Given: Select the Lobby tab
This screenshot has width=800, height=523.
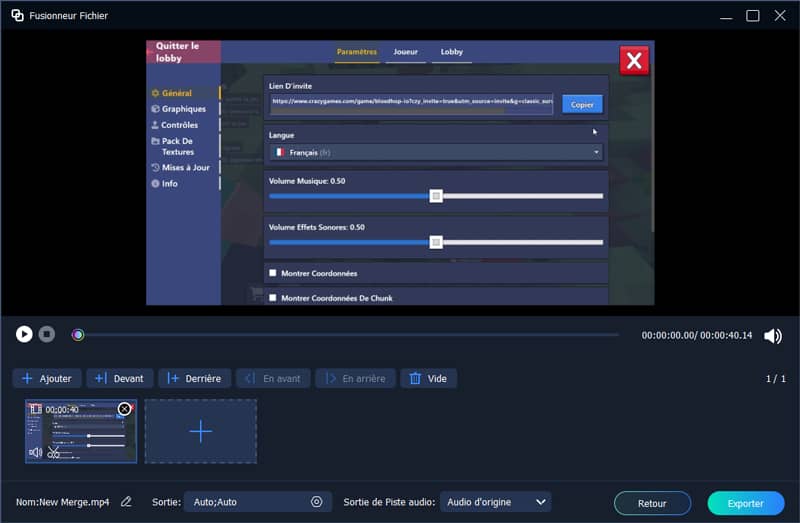Looking at the screenshot, I should 451,52.
